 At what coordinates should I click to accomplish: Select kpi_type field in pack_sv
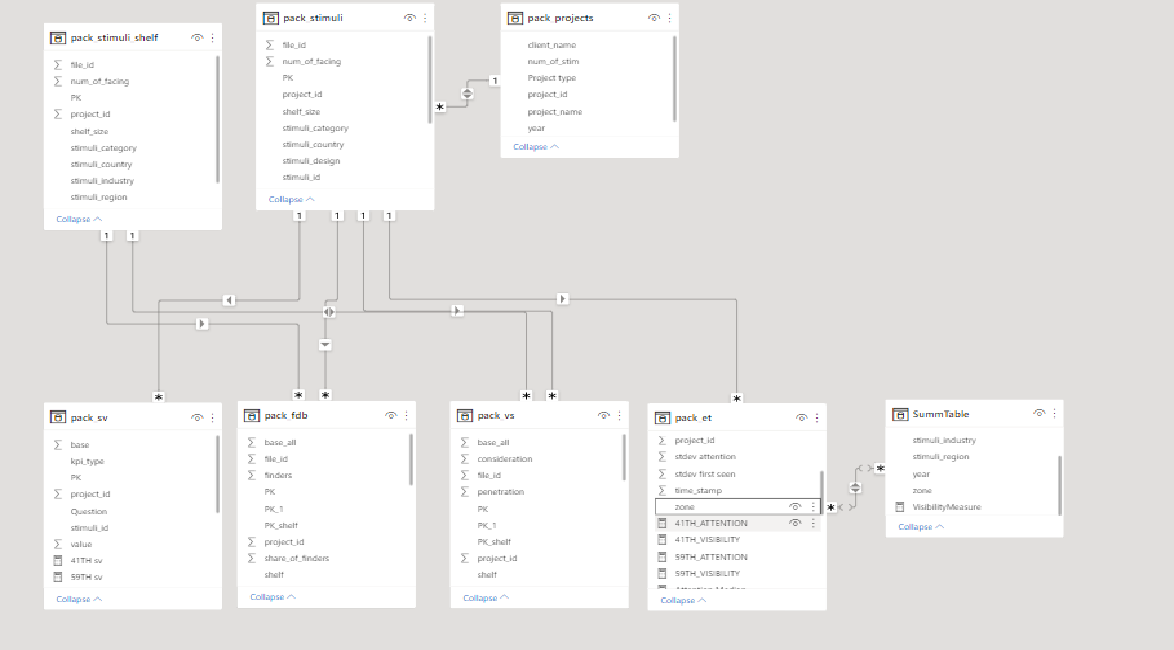point(88,461)
